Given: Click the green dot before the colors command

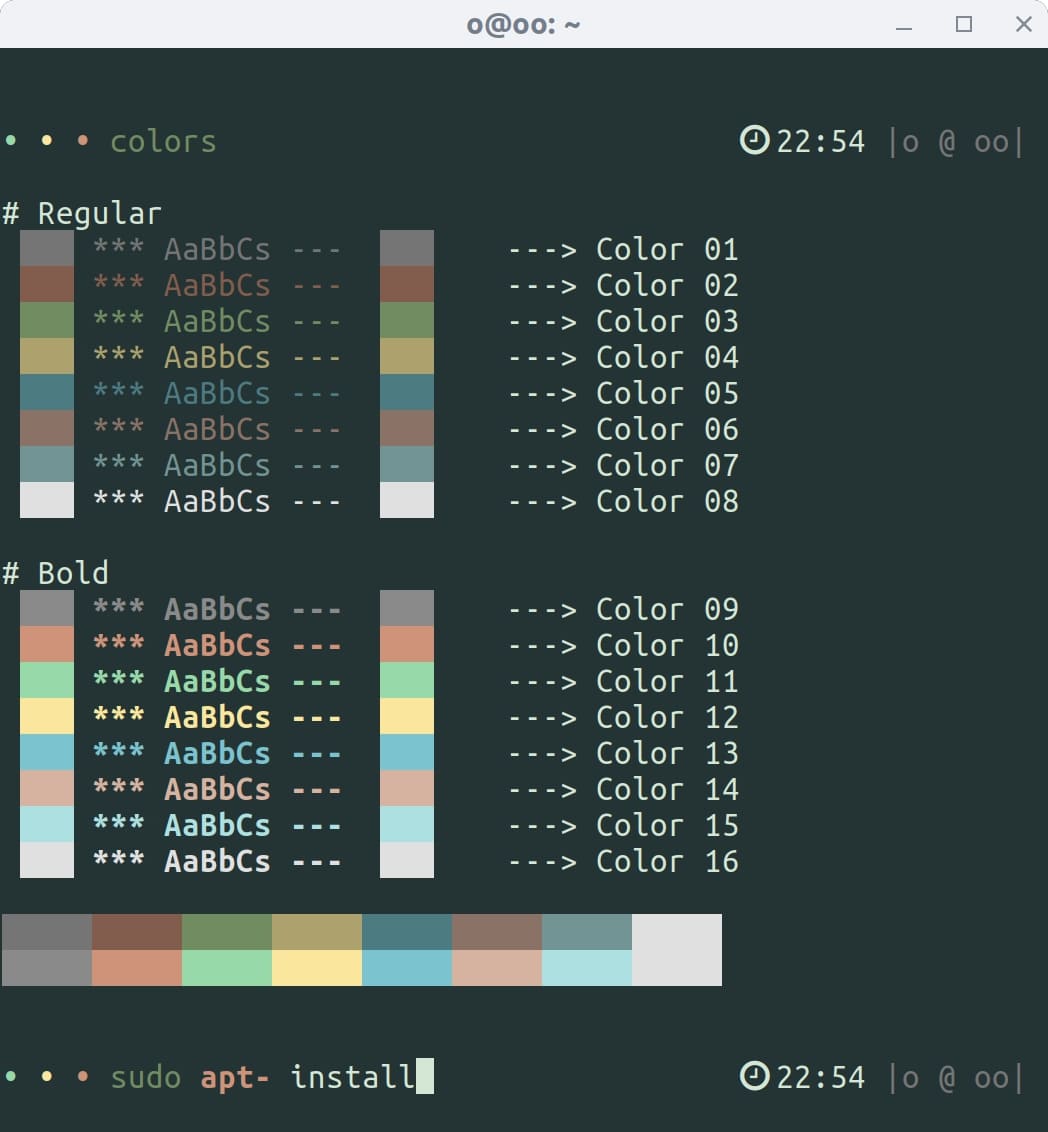Looking at the screenshot, I should coord(11,141).
